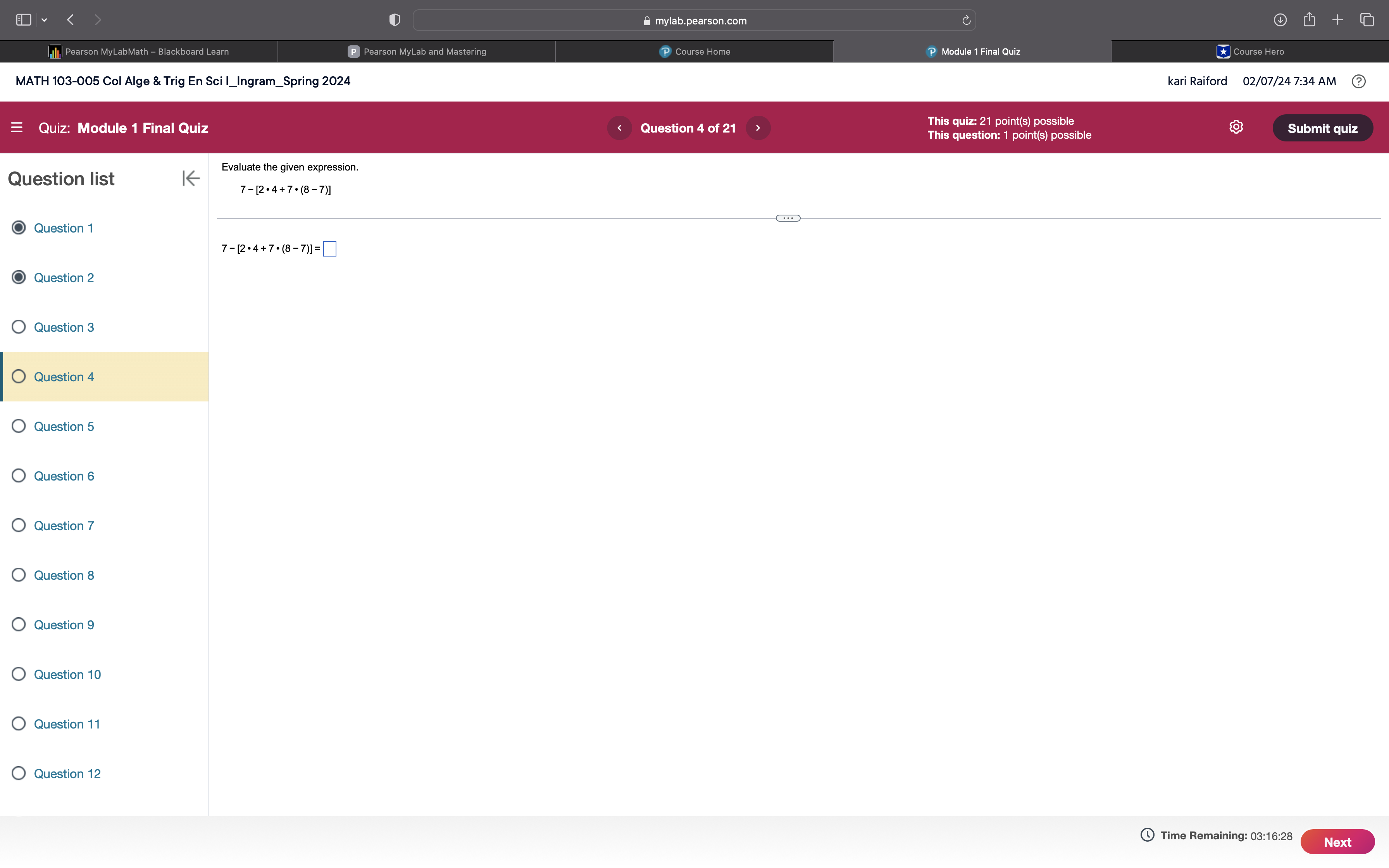Expand the sidebar dropdown chevron in browser

(x=44, y=20)
